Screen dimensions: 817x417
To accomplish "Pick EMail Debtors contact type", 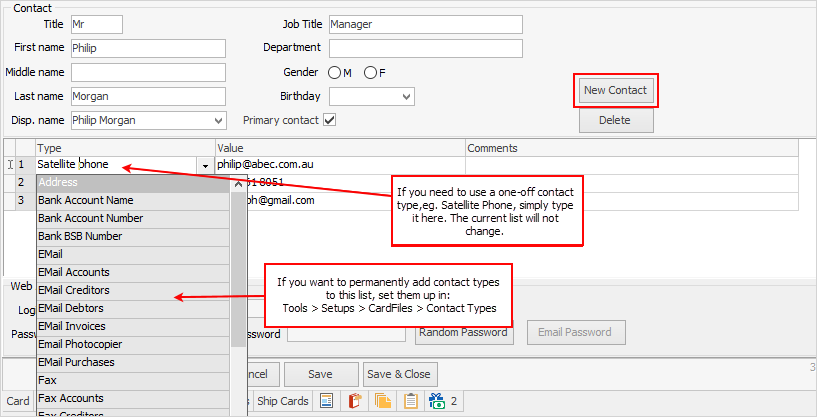I will tap(133, 308).
